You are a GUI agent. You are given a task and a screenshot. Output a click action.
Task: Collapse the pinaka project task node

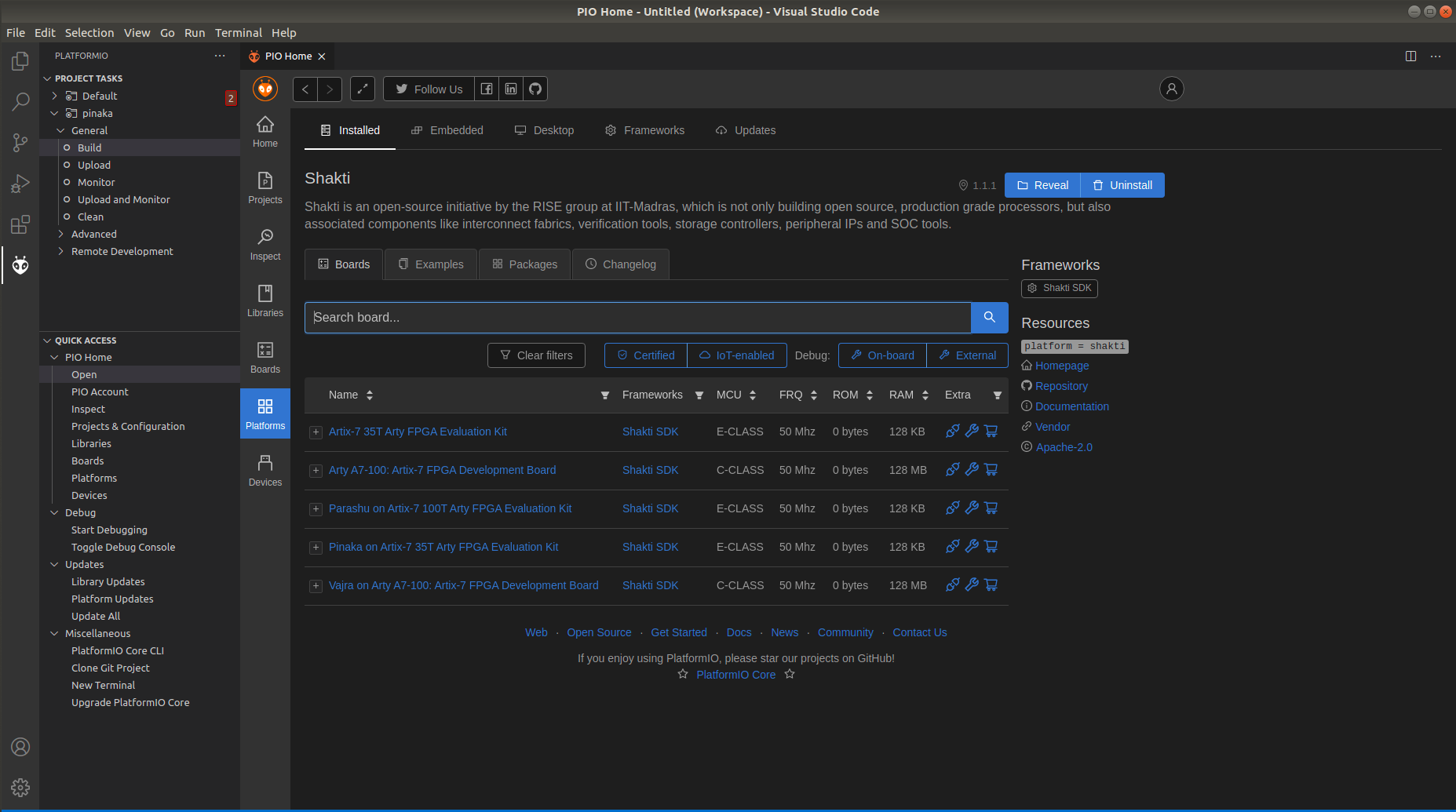click(55, 113)
